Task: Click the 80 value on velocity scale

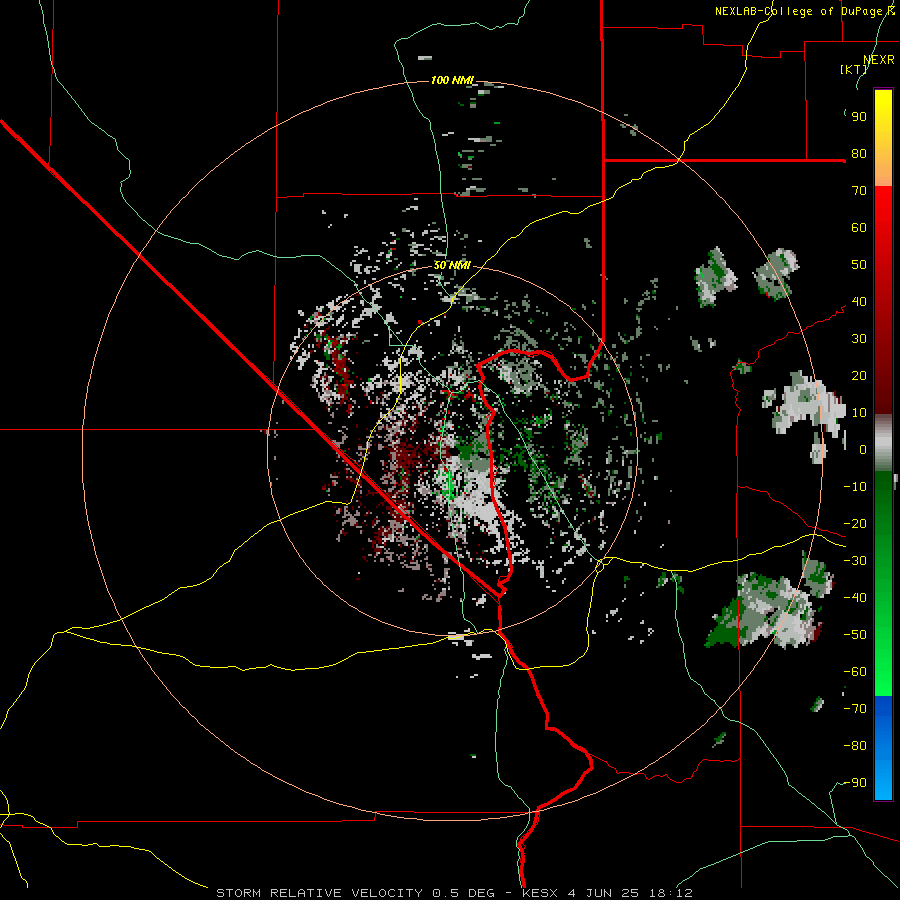Action: point(859,154)
